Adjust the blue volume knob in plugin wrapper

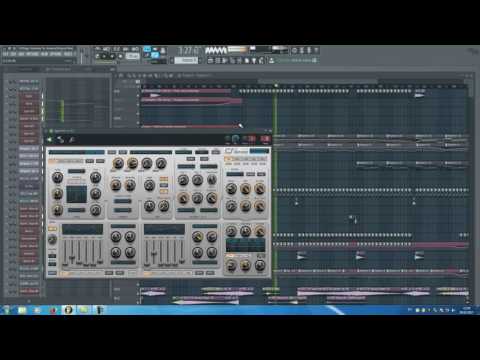[x=235, y=139]
